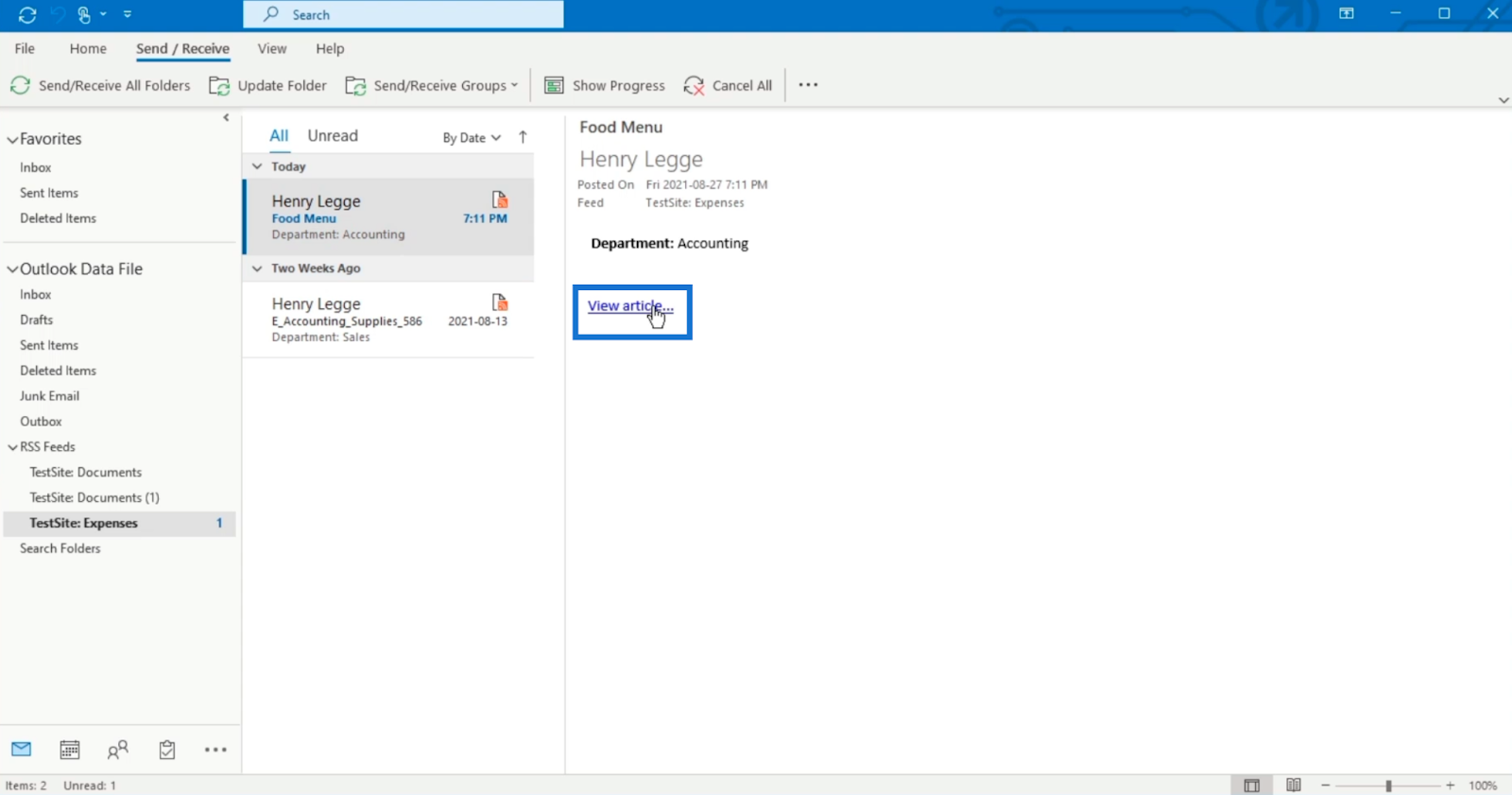Show All messages filter
Image resolution: width=1512 pixels, height=795 pixels.
coord(279,135)
